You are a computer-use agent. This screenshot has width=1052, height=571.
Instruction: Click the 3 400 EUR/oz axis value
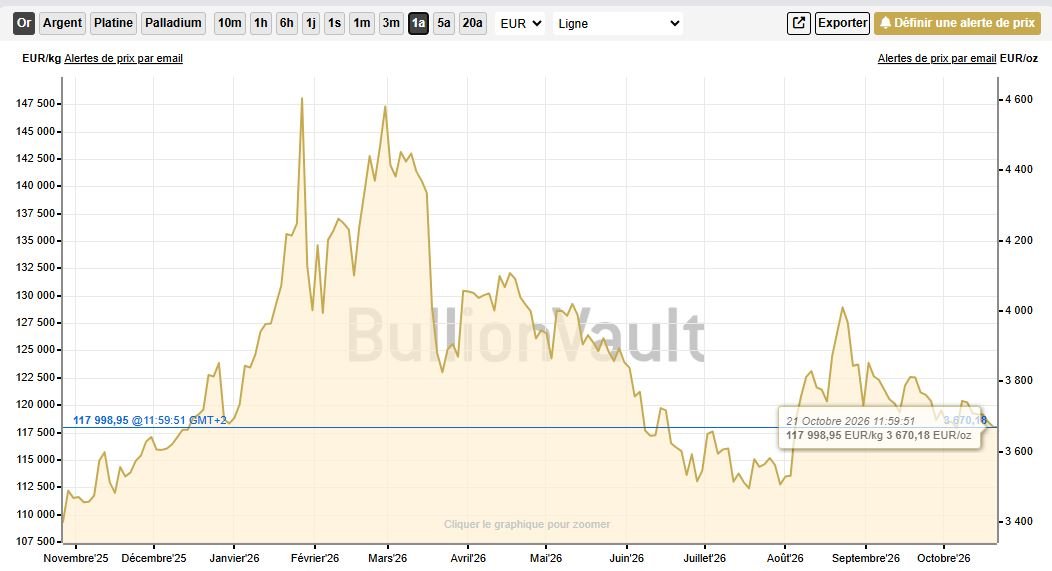pos(1018,521)
